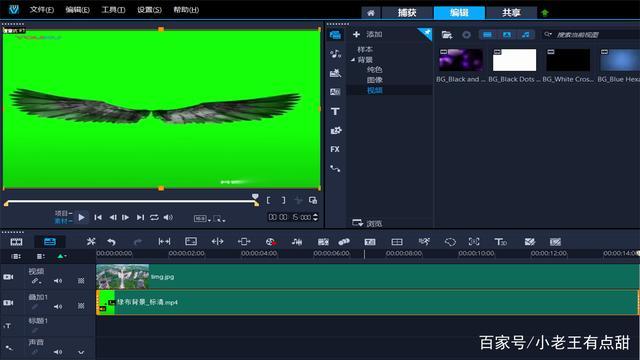The image size is (640, 360).
Task: Toggle repeat playback loop
Action: [x=154, y=218]
